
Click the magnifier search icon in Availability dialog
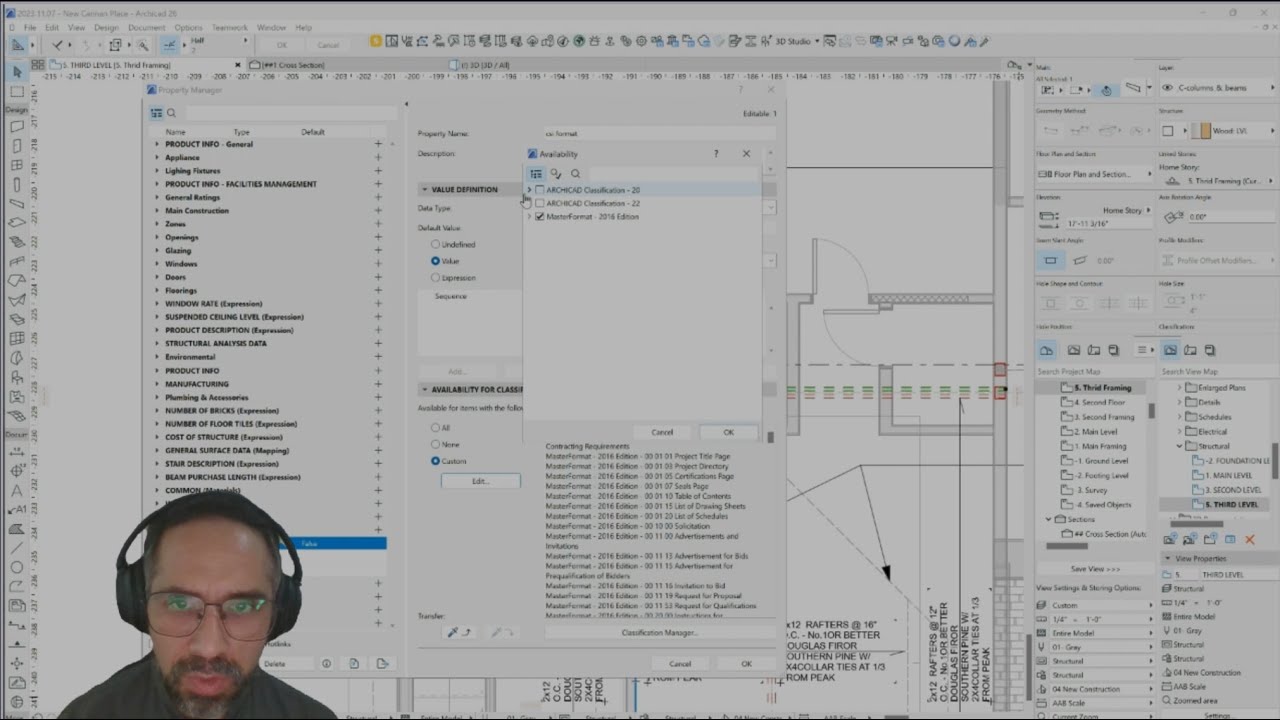(x=575, y=174)
